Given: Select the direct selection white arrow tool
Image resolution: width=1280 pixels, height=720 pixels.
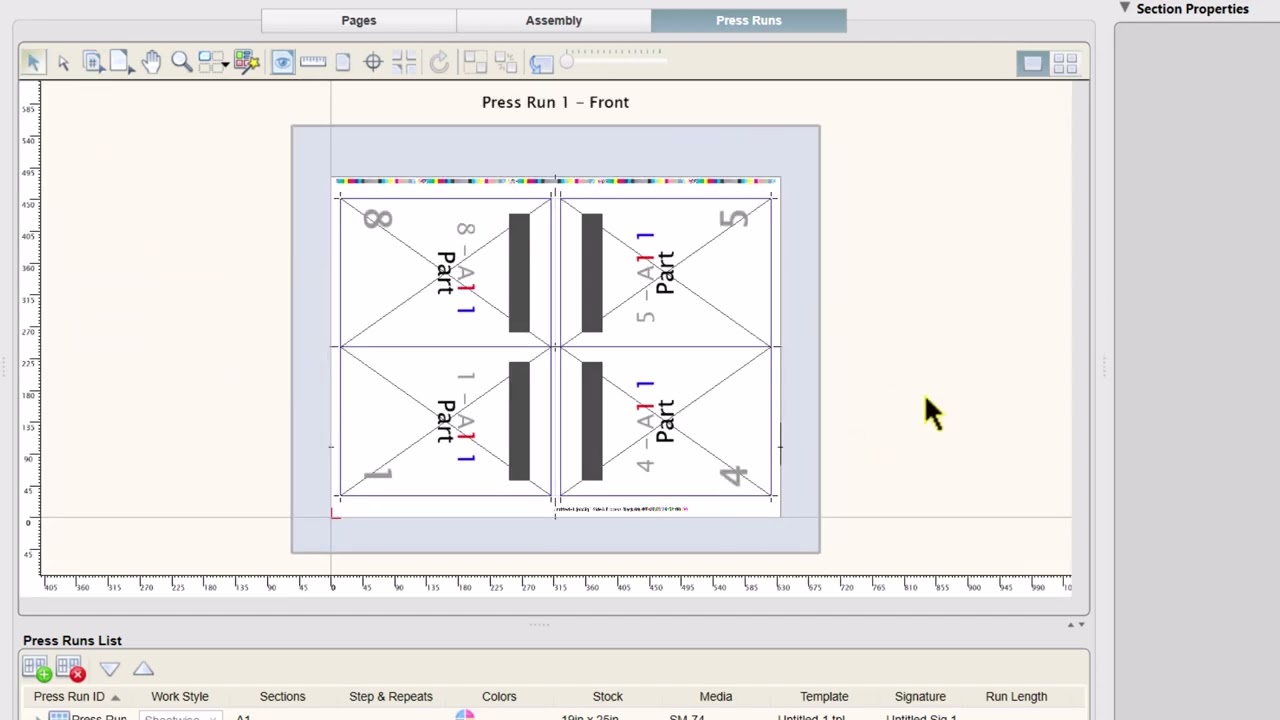Looking at the screenshot, I should (x=63, y=63).
